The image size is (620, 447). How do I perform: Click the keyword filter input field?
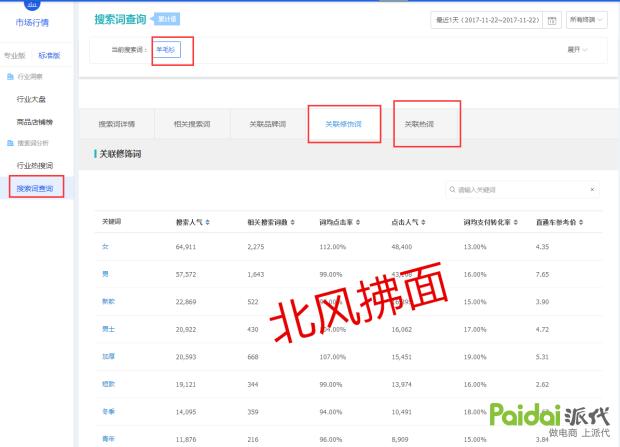[522, 189]
